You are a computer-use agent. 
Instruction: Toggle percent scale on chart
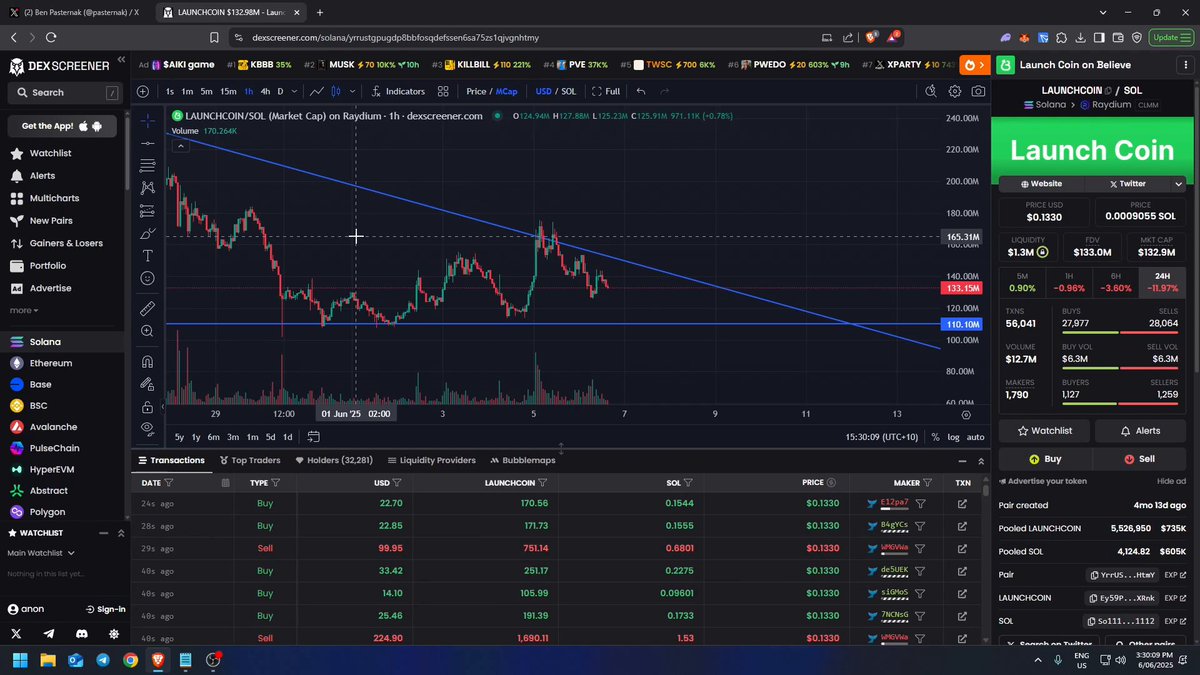coord(935,437)
